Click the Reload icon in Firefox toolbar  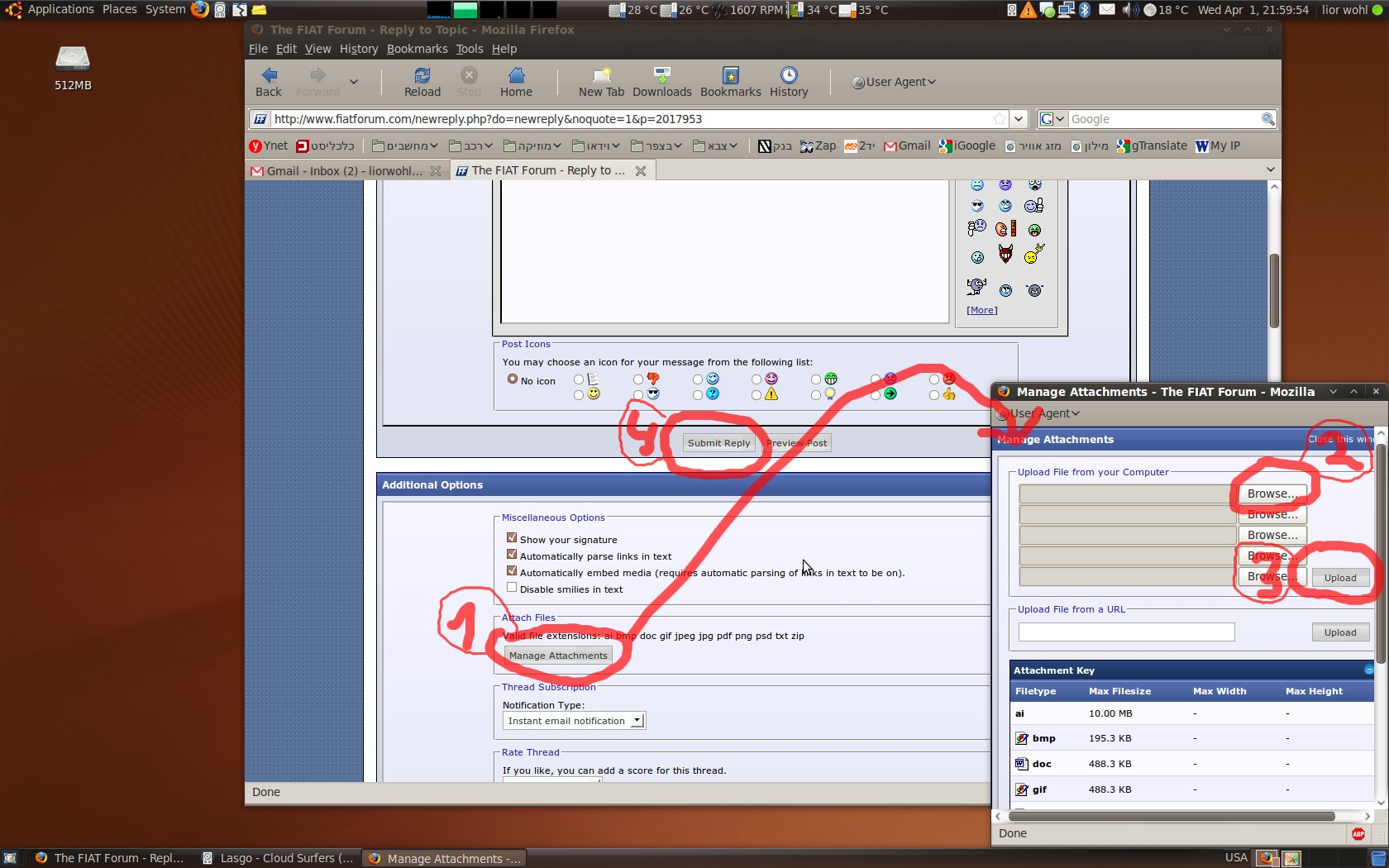point(422,75)
